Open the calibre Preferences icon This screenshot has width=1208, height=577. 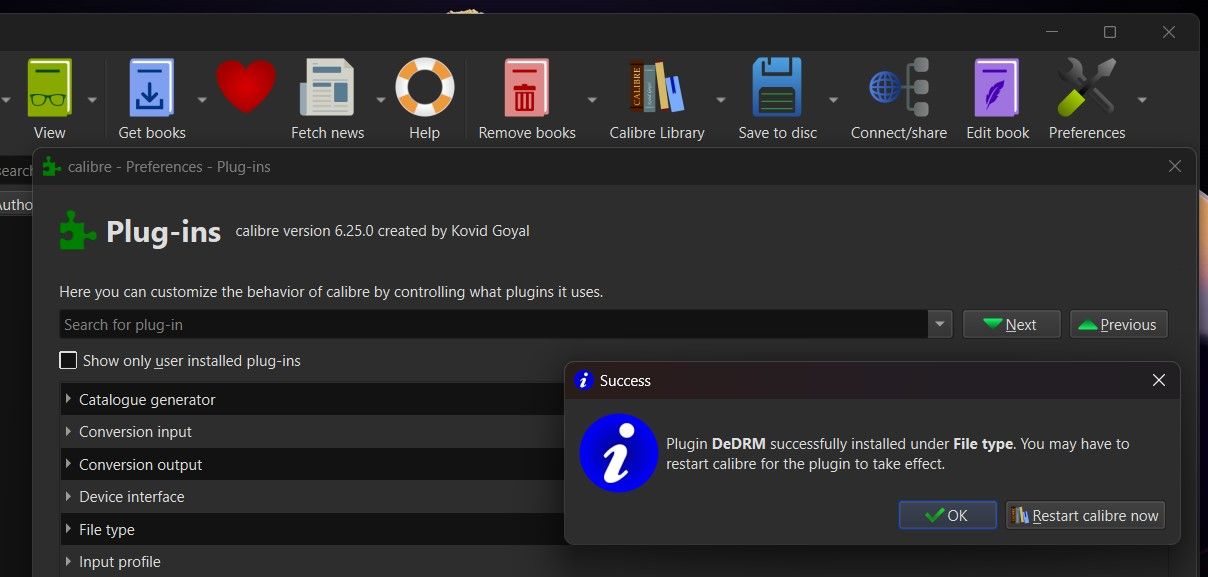click(x=1086, y=87)
